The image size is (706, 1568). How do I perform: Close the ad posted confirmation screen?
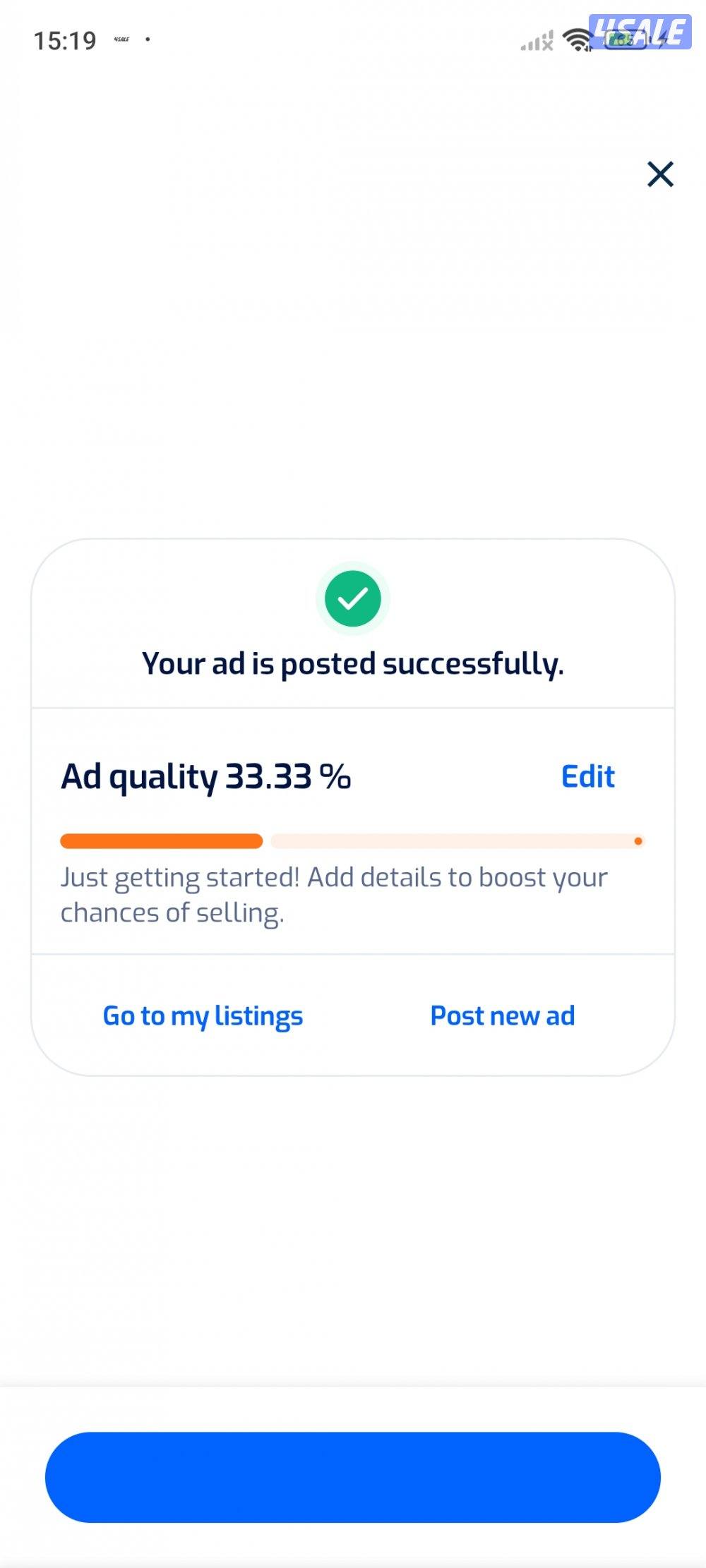coord(660,174)
